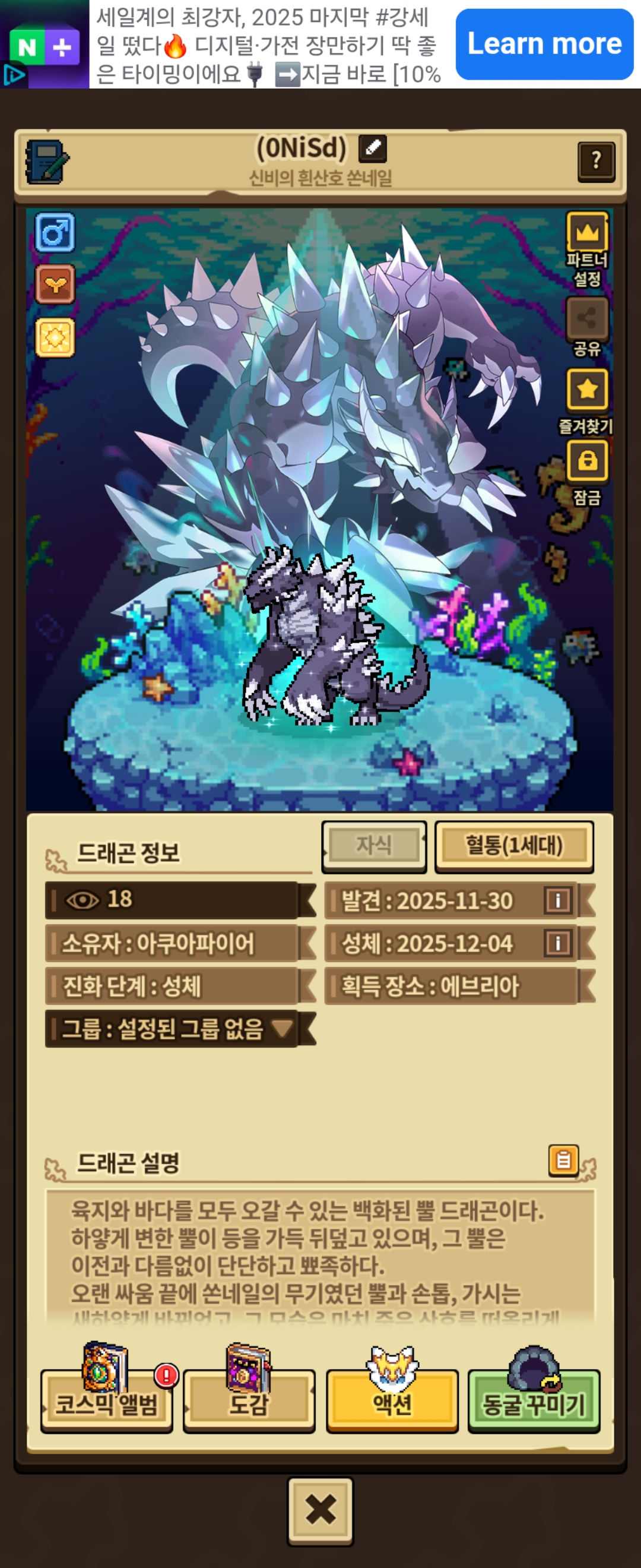The width and height of the screenshot is (641, 1568).
Task: Open the notebook memo icon
Action: pyautogui.click(x=47, y=162)
